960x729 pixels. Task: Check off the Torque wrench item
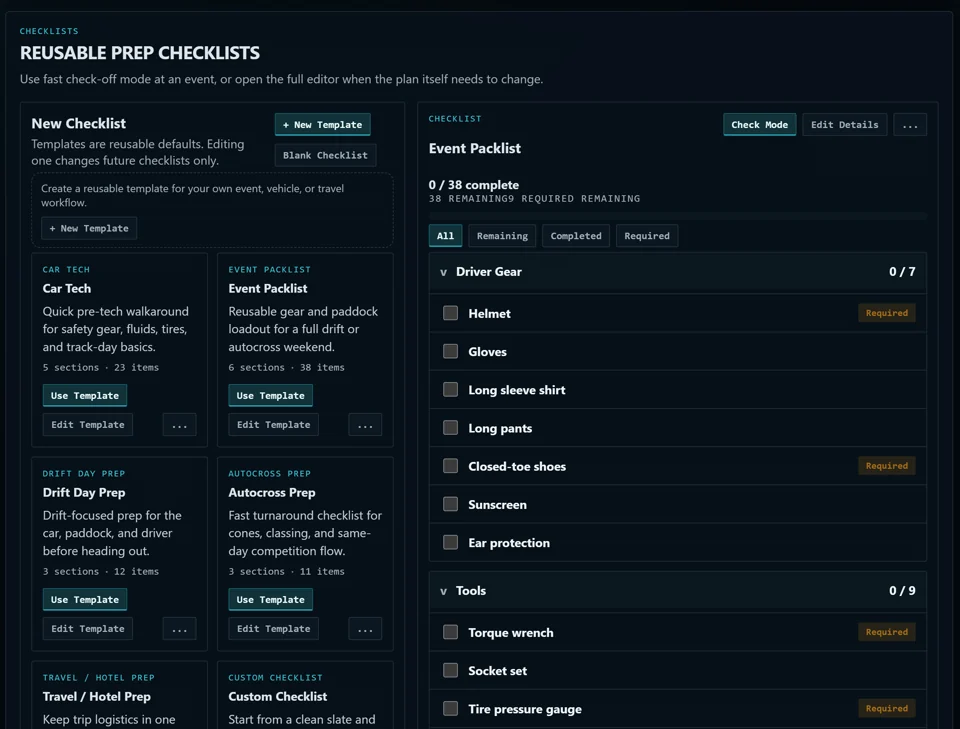451,632
